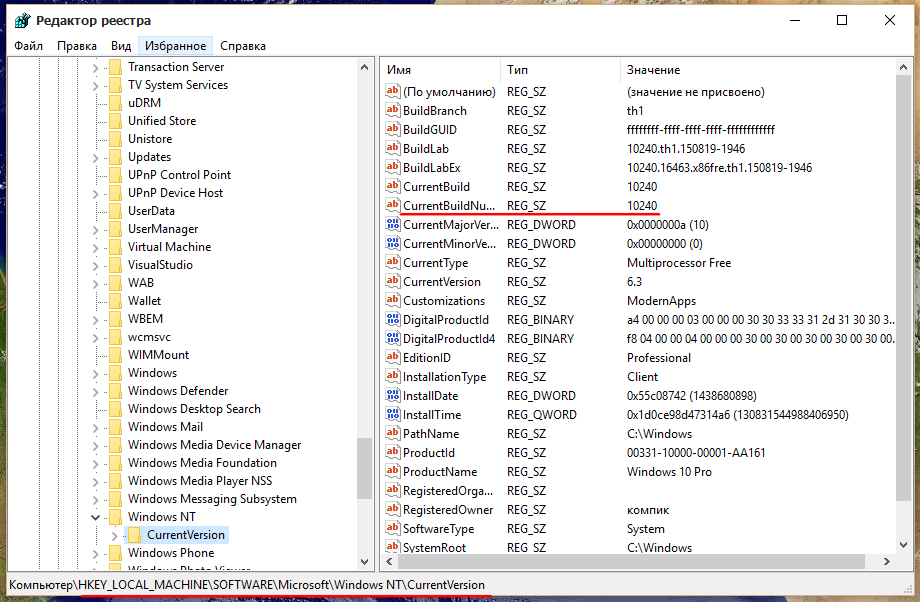This screenshot has height=602, width=920.
Task: Open the Файл menu
Action: point(28,46)
